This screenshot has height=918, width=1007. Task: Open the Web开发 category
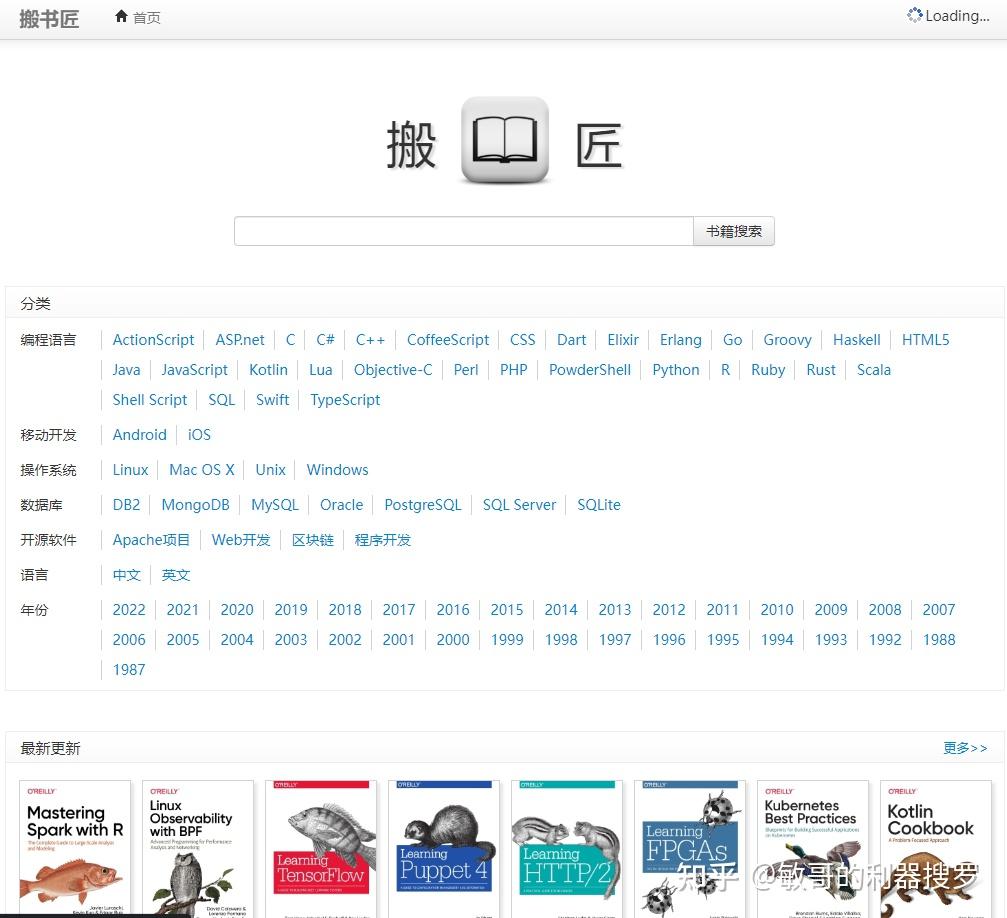click(241, 540)
